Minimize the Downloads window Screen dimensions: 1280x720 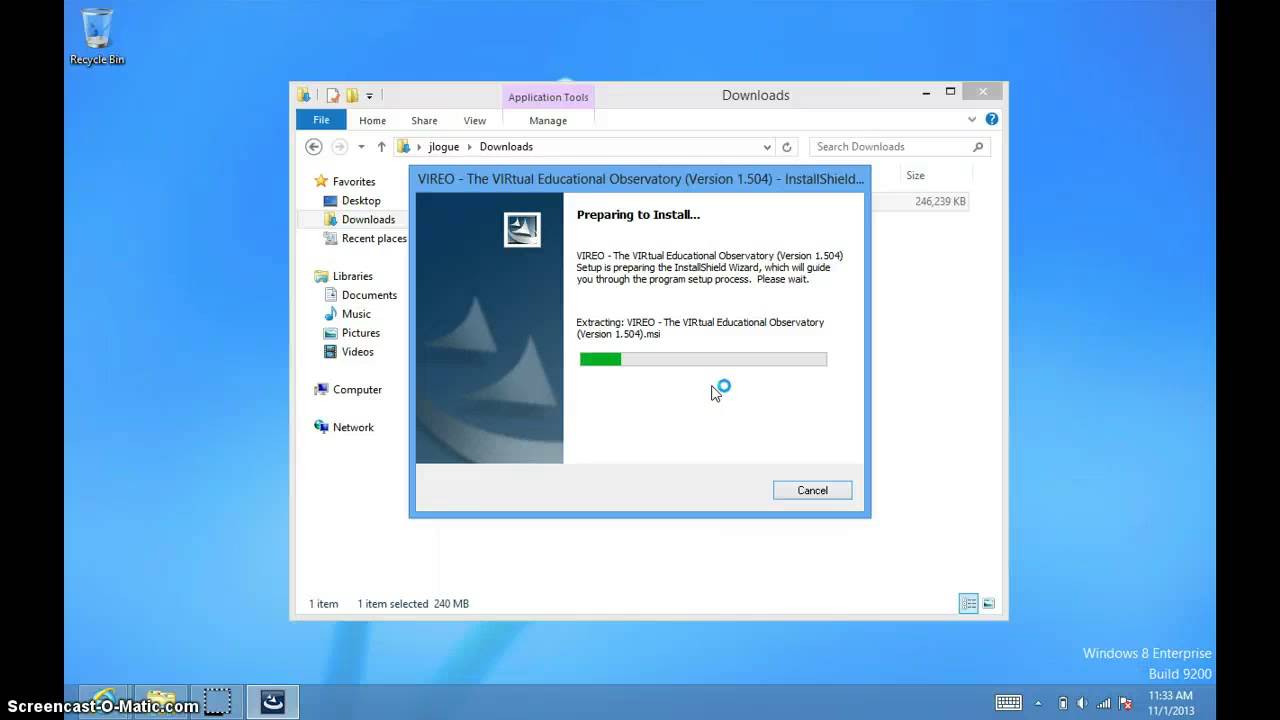(927, 92)
